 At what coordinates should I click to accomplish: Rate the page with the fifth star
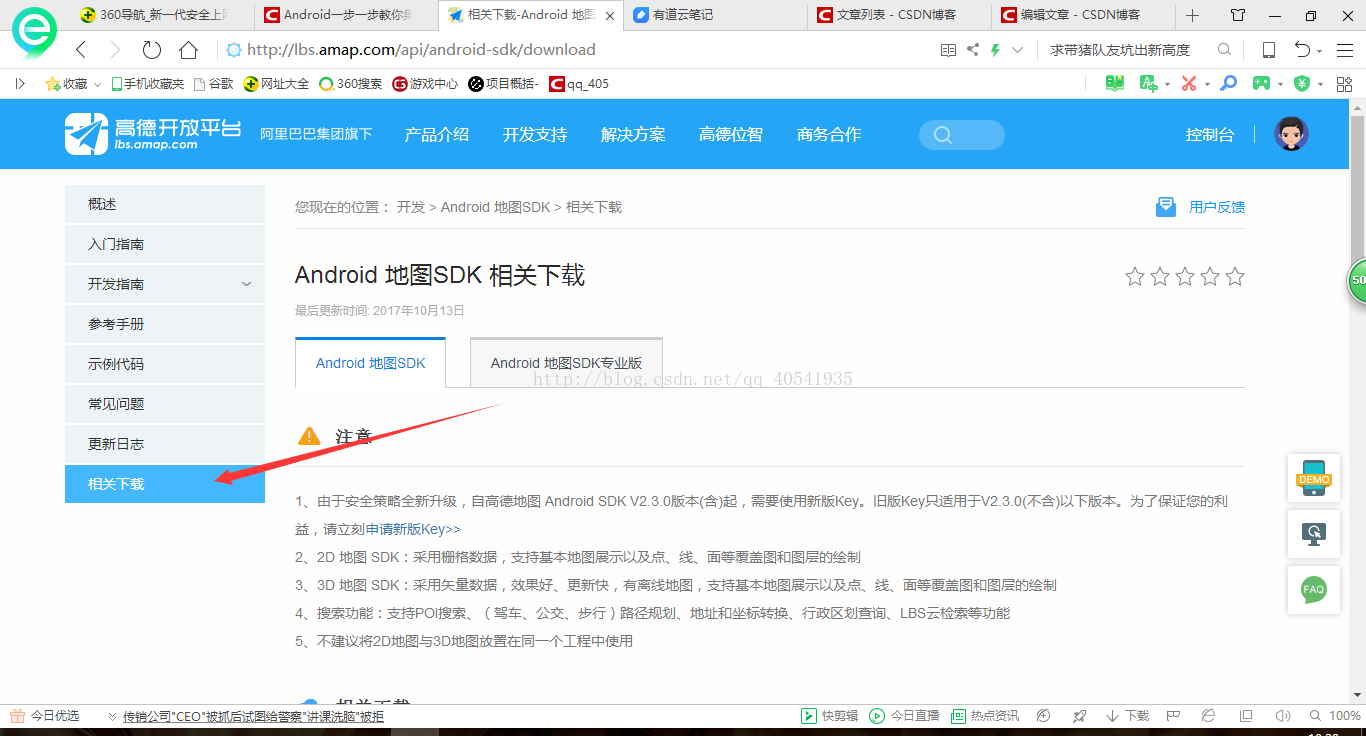click(1235, 276)
